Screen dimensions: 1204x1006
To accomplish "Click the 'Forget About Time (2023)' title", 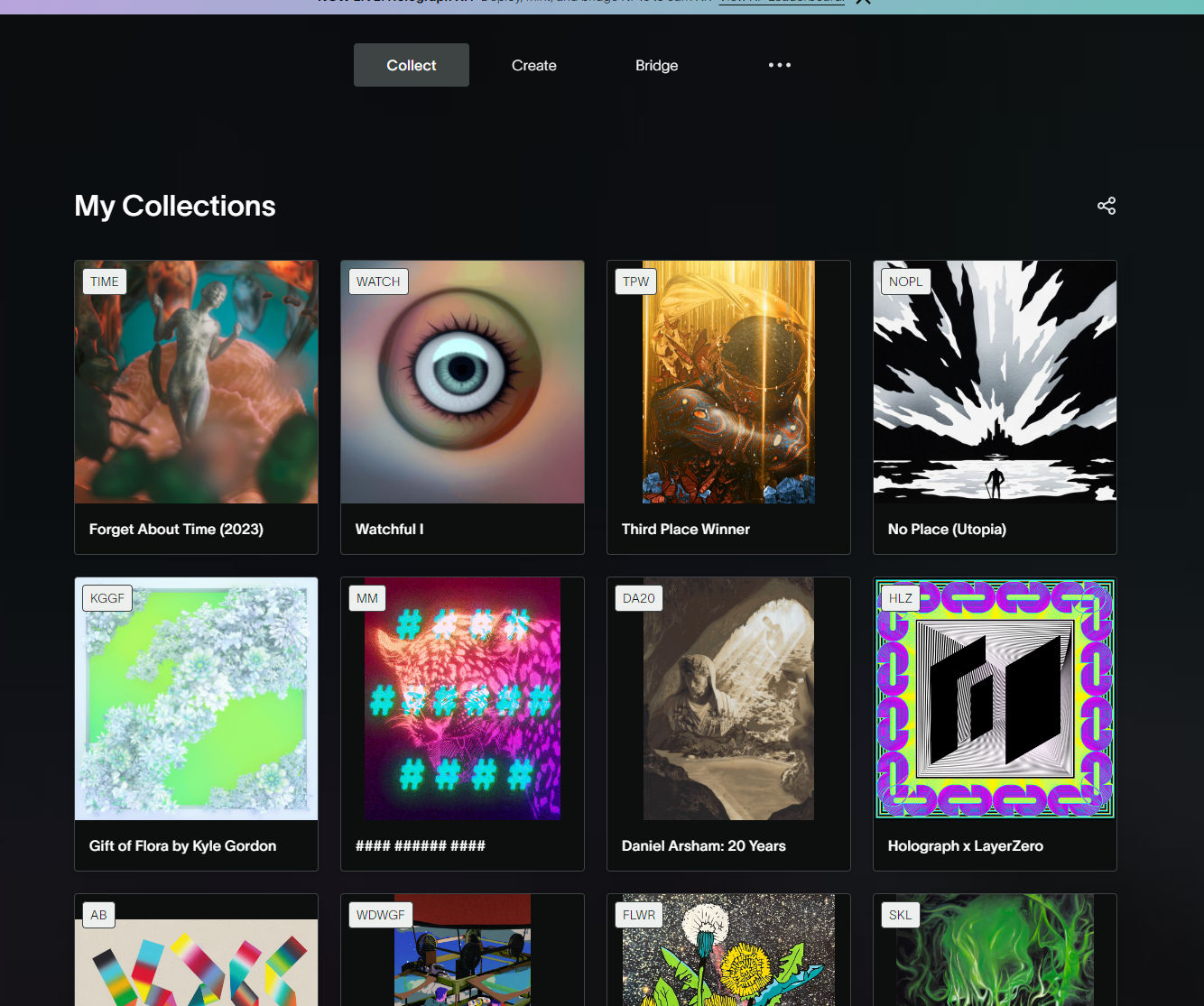I will coord(176,530).
